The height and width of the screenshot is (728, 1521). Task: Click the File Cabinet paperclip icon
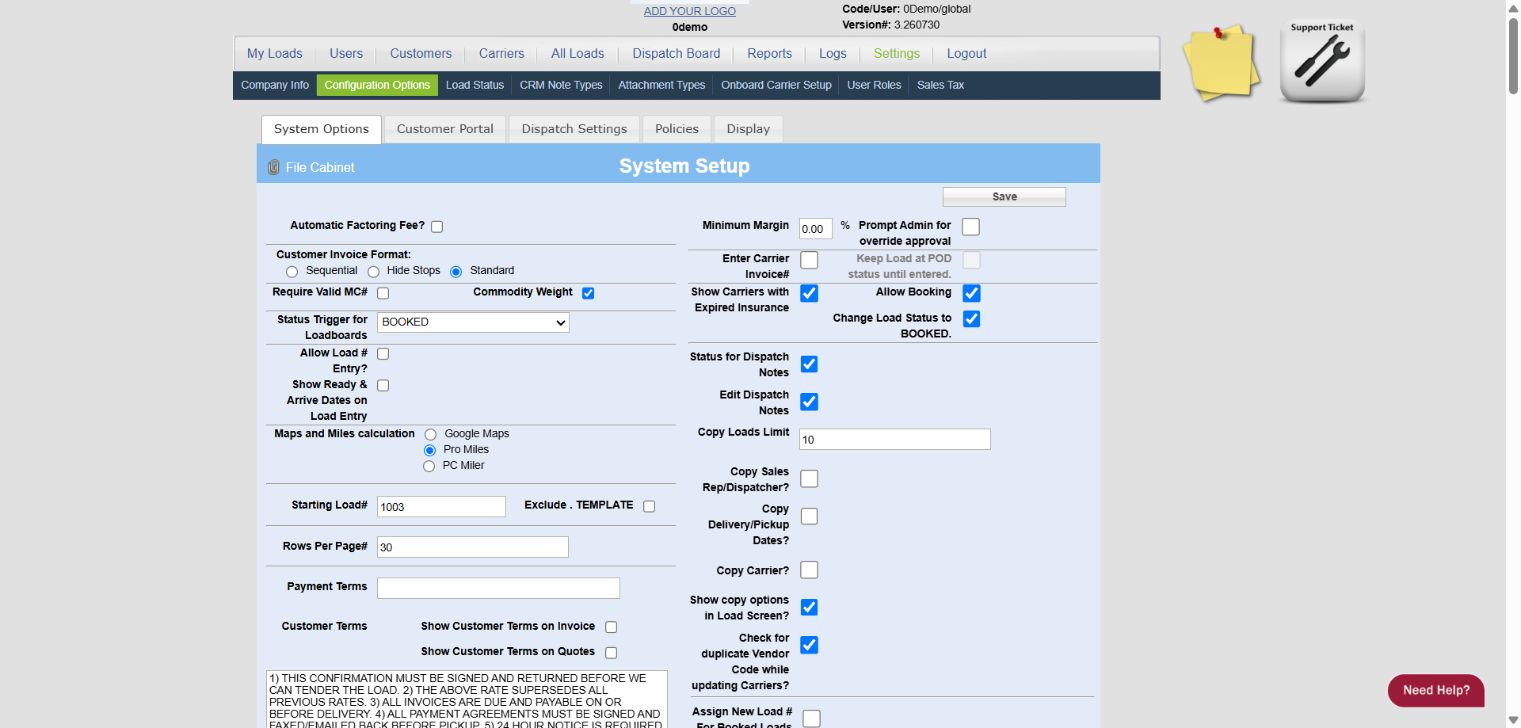tap(273, 167)
